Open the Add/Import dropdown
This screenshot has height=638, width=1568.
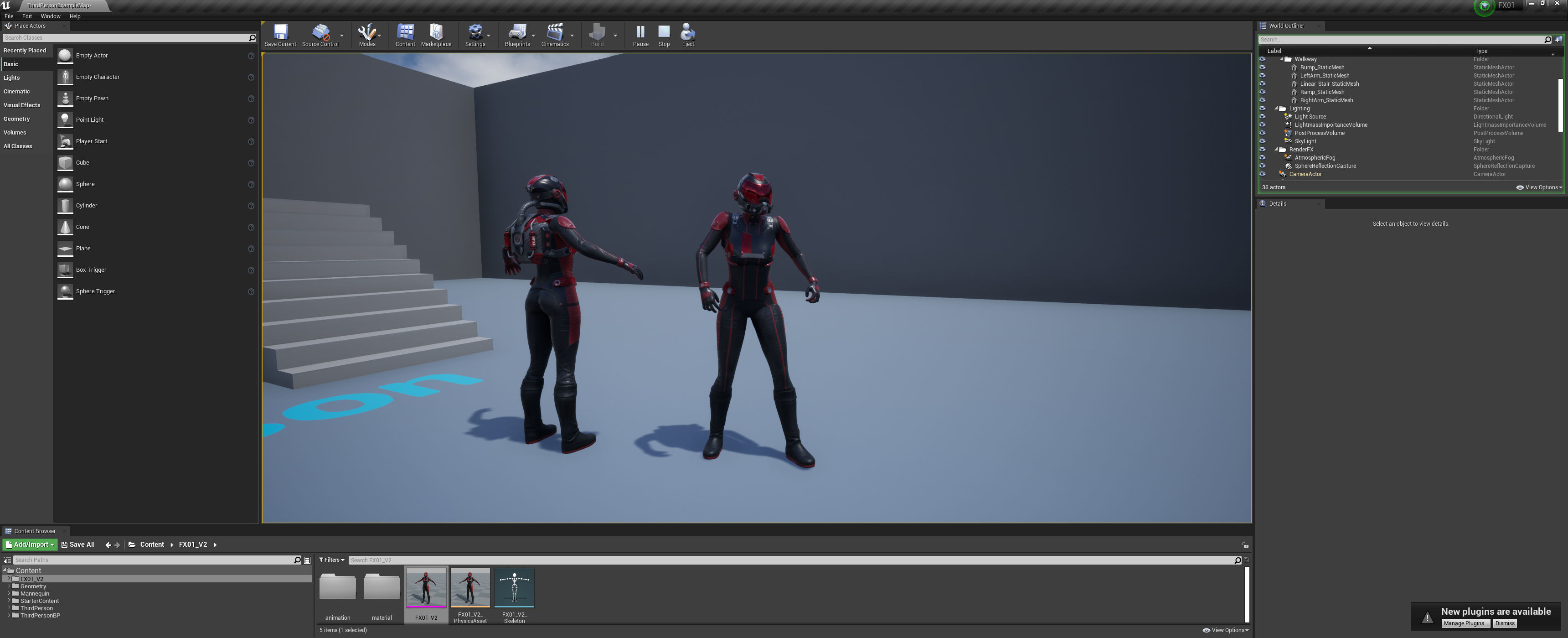(x=30, y=545)
